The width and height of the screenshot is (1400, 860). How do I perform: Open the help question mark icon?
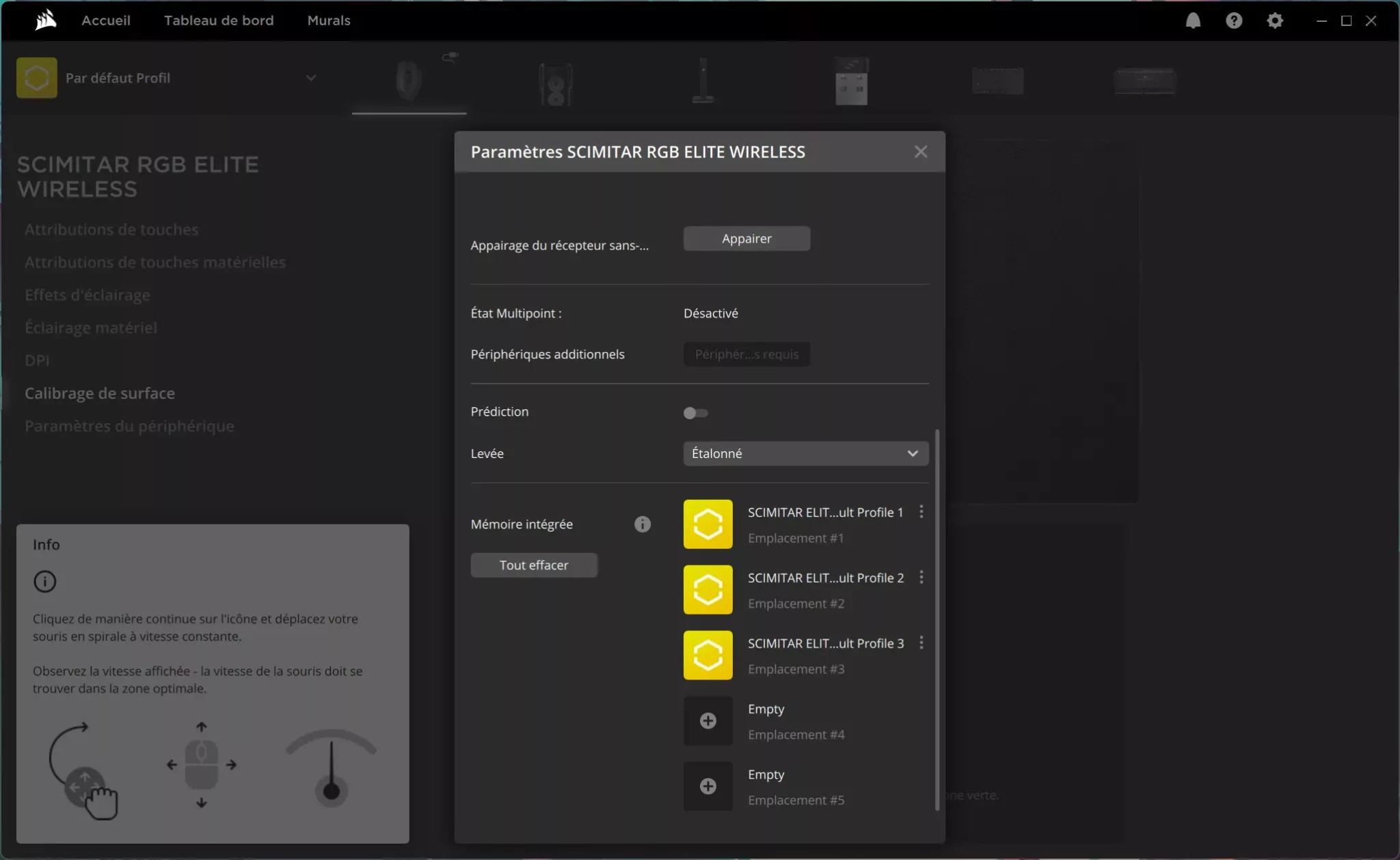pos(1233,21)
